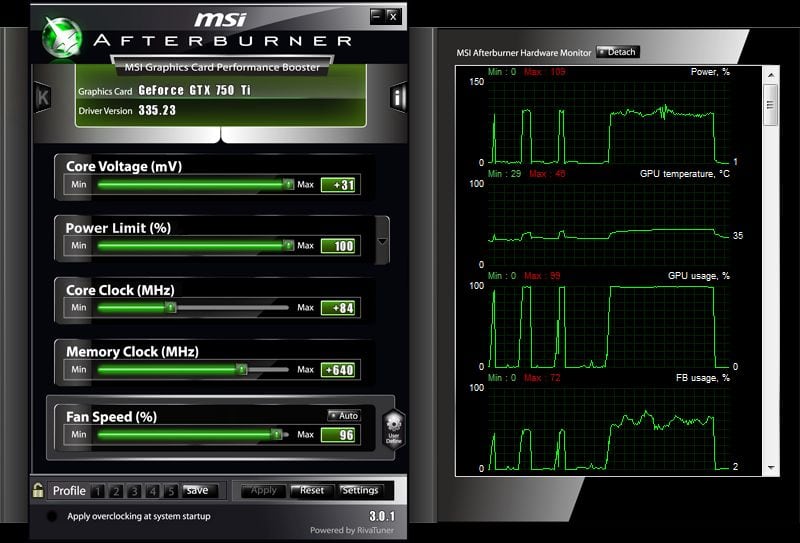Save the current profile

197,490
